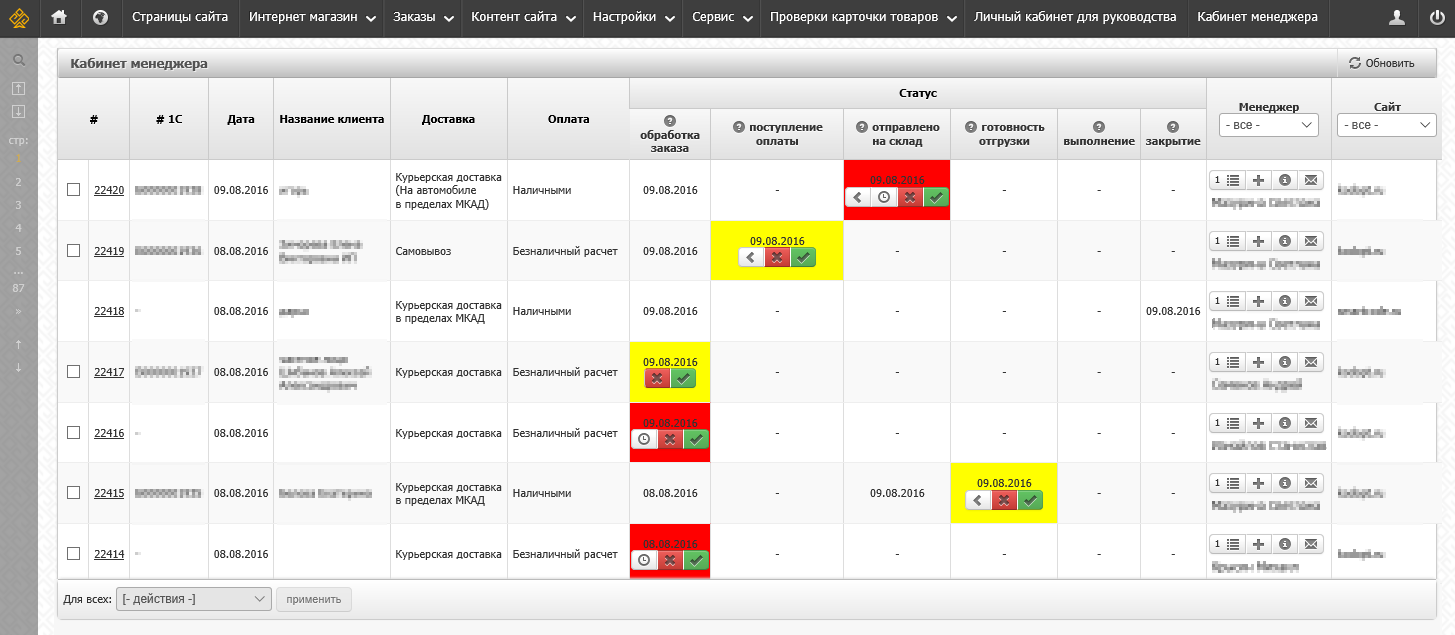1455x635 pixels.
Task: Click sidebar scroll-up arrow
Action: pyautogui.click(x=18, y=345)
